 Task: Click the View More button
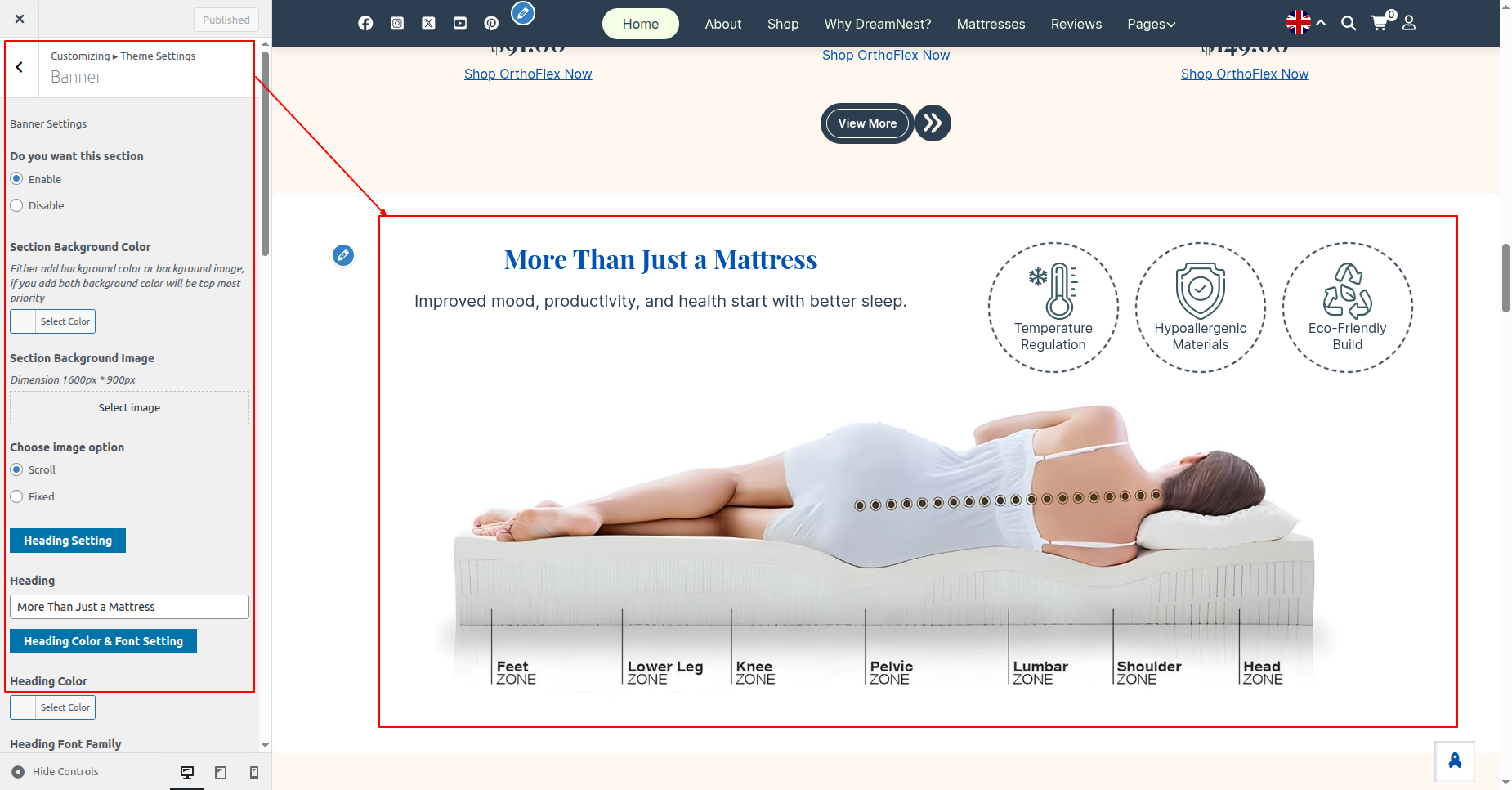pos(867,123)
